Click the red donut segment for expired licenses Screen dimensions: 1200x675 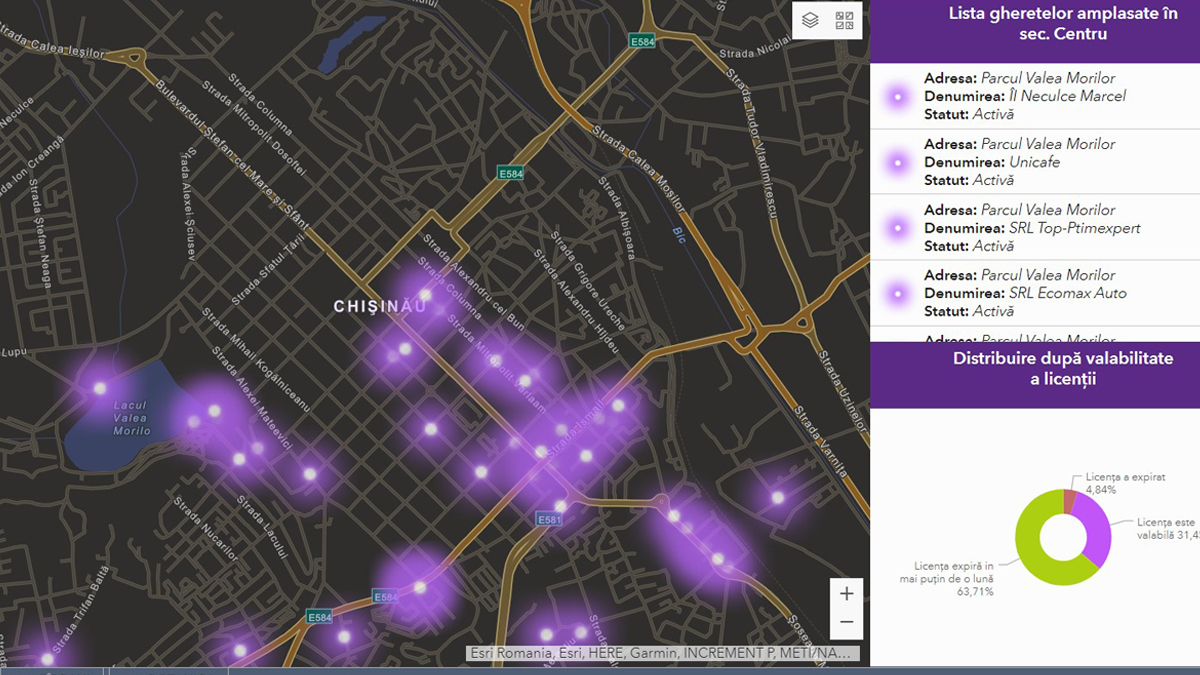tap(1069, 498)
